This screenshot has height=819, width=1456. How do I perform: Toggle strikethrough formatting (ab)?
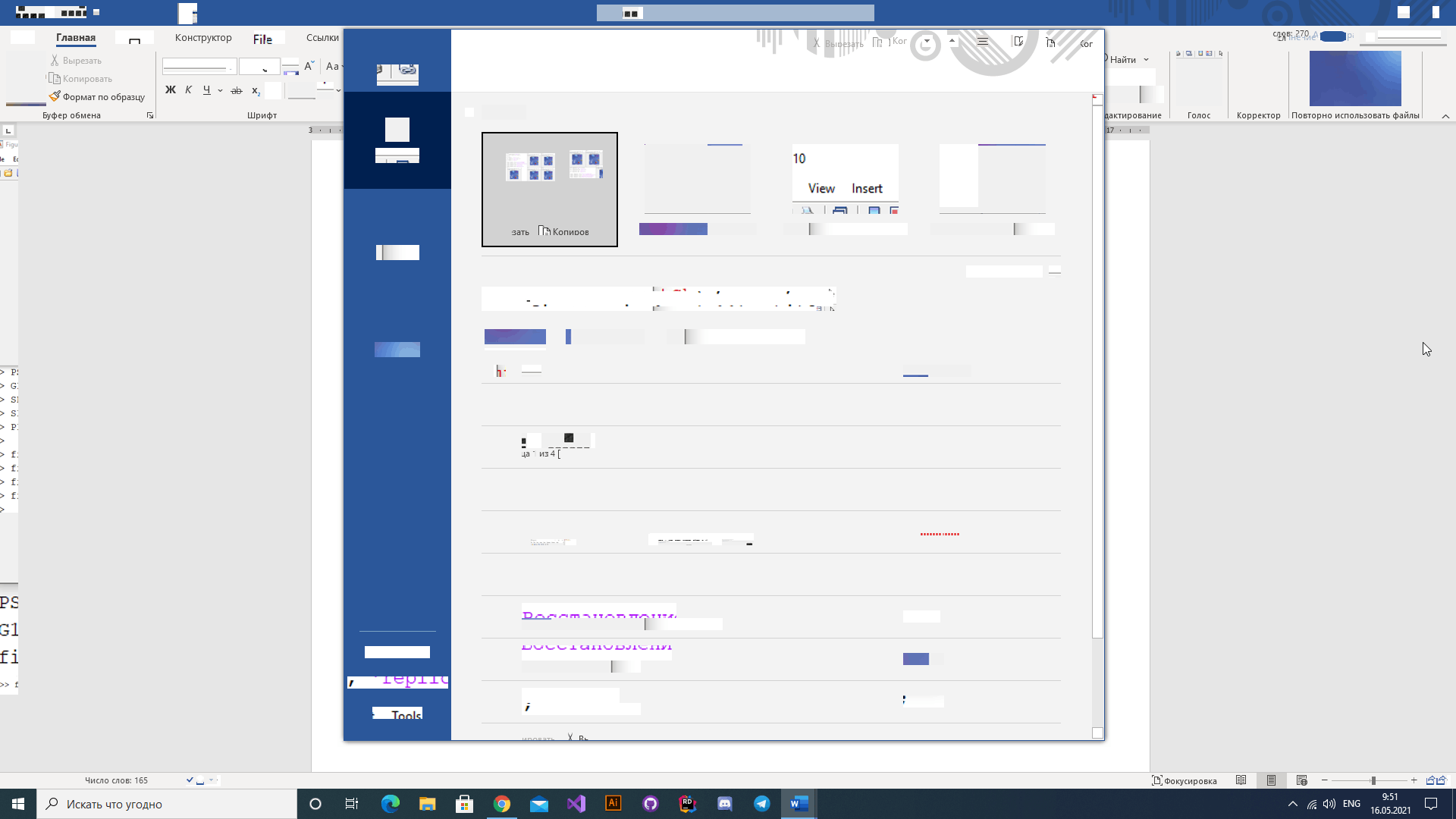[x=237, y=90]
